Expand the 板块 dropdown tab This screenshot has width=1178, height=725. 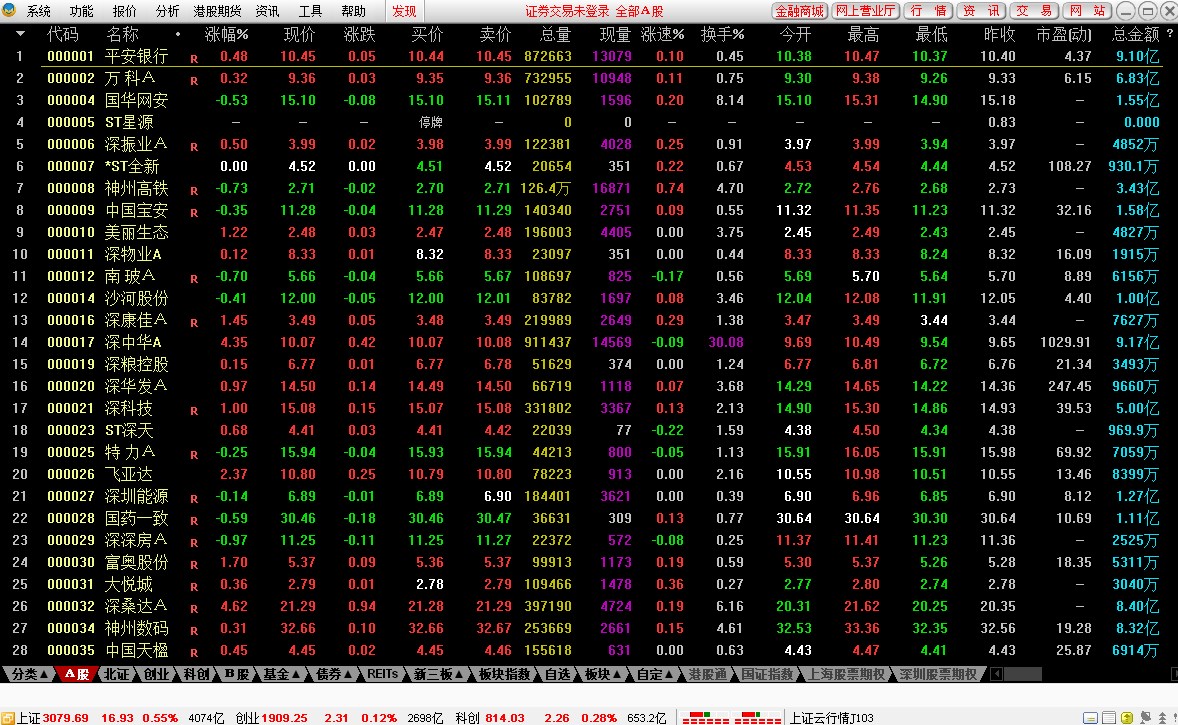(603, 674)
